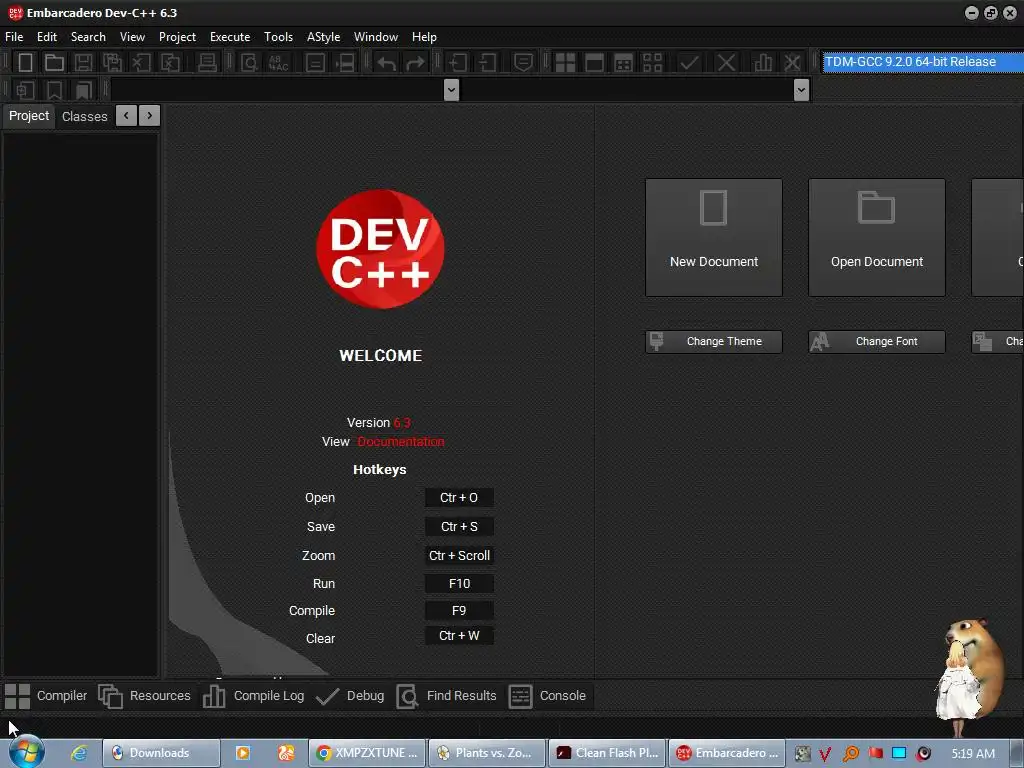
Task: Click the Compile and Run toolbar icon
Action: [x=624, y=63]
